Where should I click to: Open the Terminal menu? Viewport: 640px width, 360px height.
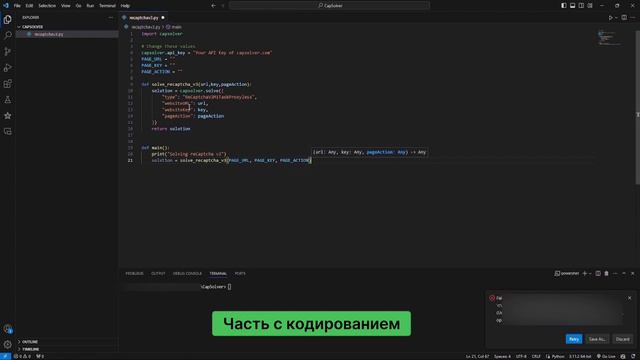[107, 6]
